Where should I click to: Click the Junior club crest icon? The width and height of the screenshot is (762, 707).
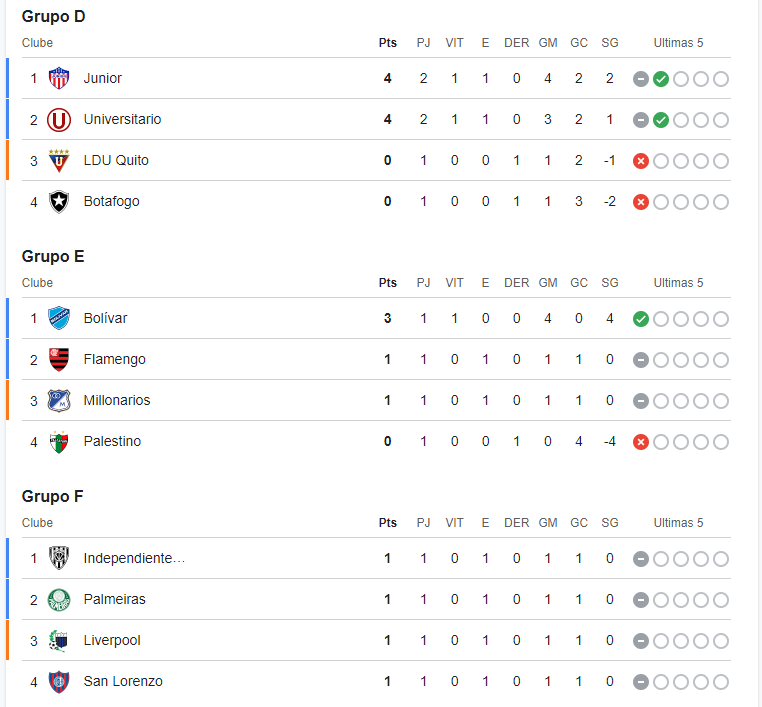59,78
